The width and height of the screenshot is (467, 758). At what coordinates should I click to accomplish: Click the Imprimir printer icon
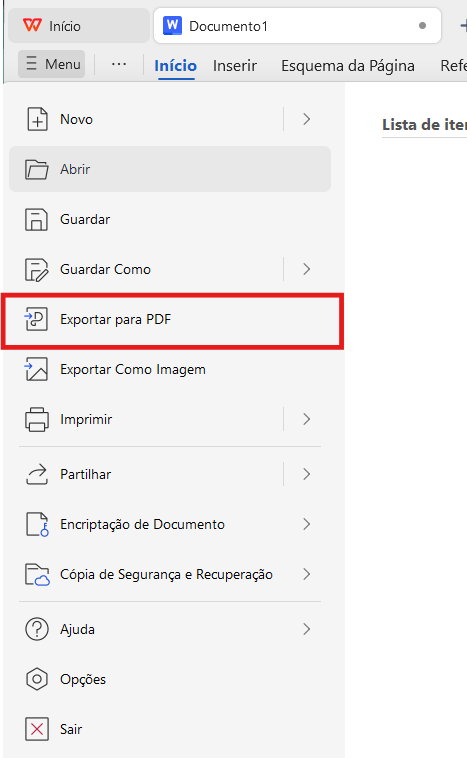click(x=37, y=419)
